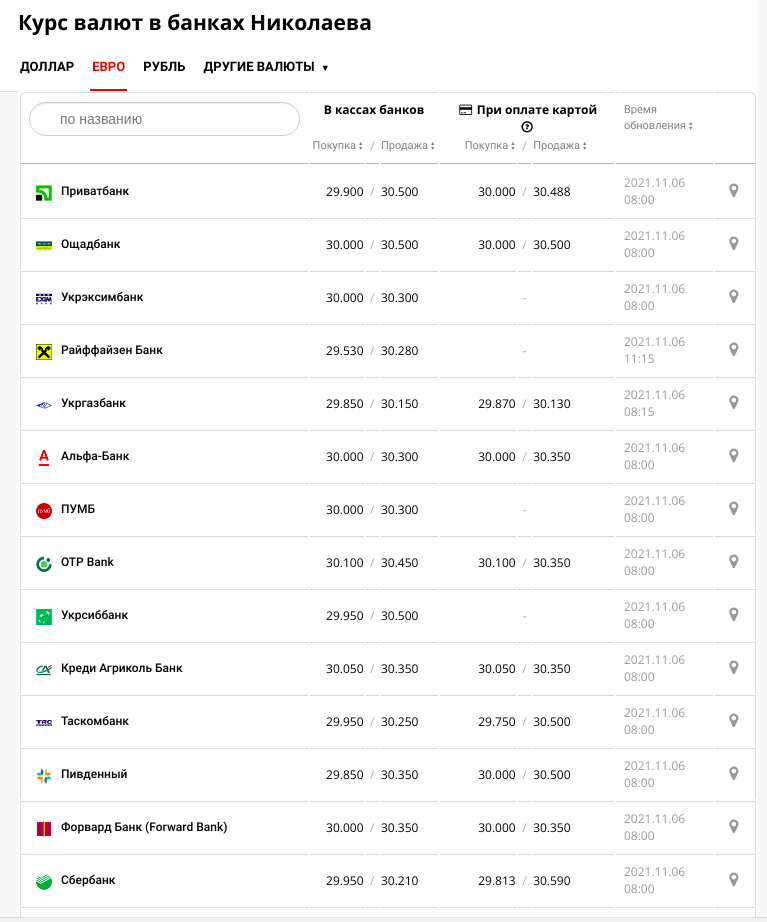Open the Укрсиббанк bank link

[95, 615]
